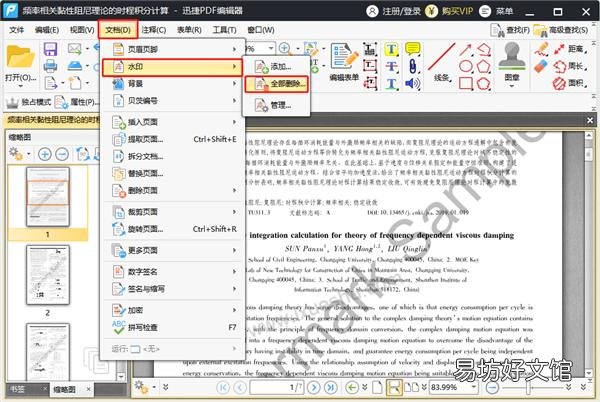Expand the 页眉页脚 submenu

pos(173,49)
